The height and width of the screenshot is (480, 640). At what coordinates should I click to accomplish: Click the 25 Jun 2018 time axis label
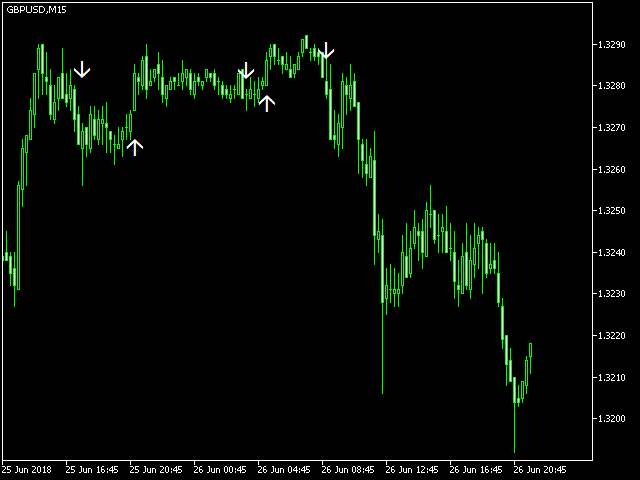tap(27, 470)
